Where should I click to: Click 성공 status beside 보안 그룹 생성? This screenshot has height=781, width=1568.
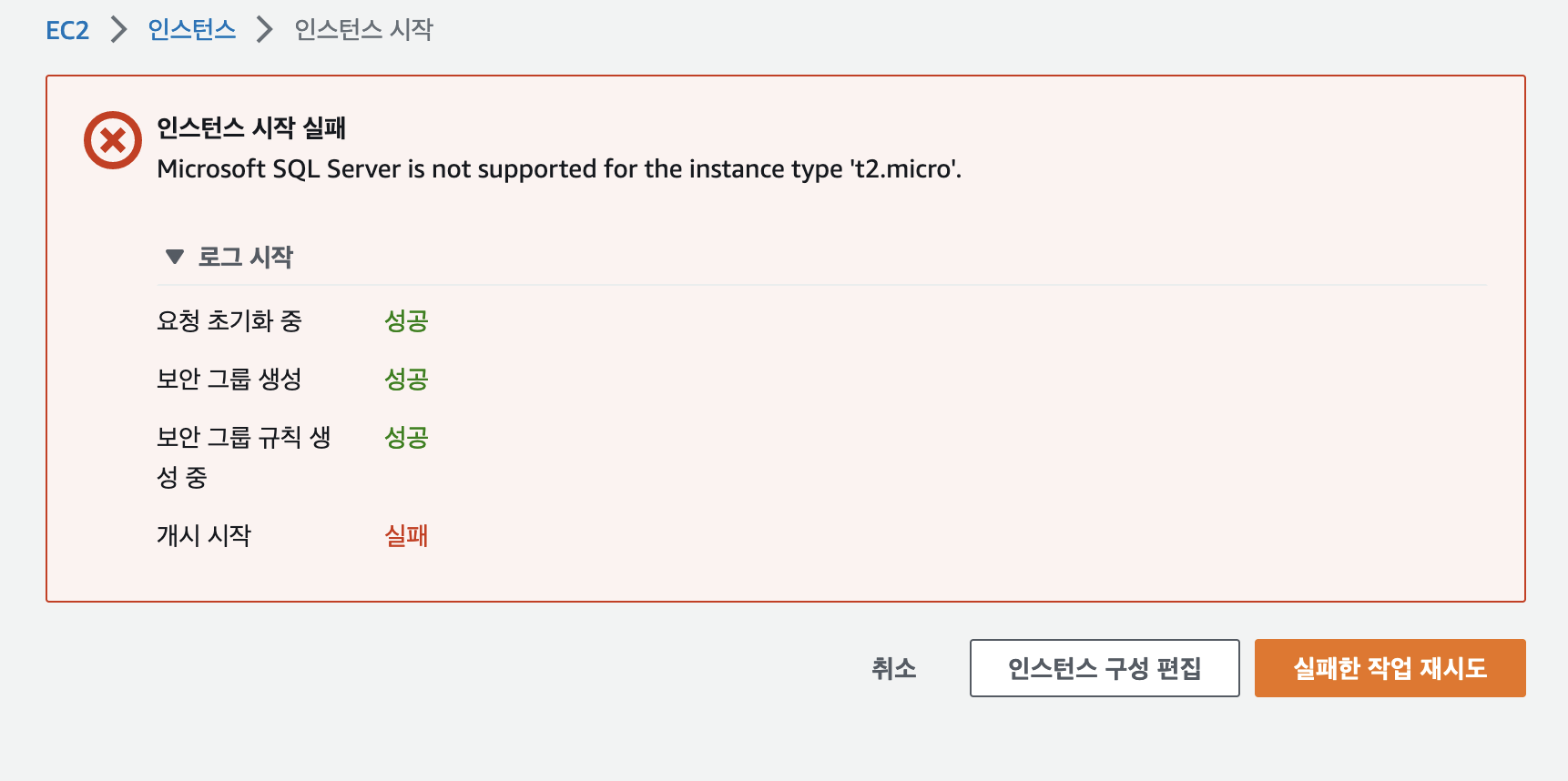(406, 379)
